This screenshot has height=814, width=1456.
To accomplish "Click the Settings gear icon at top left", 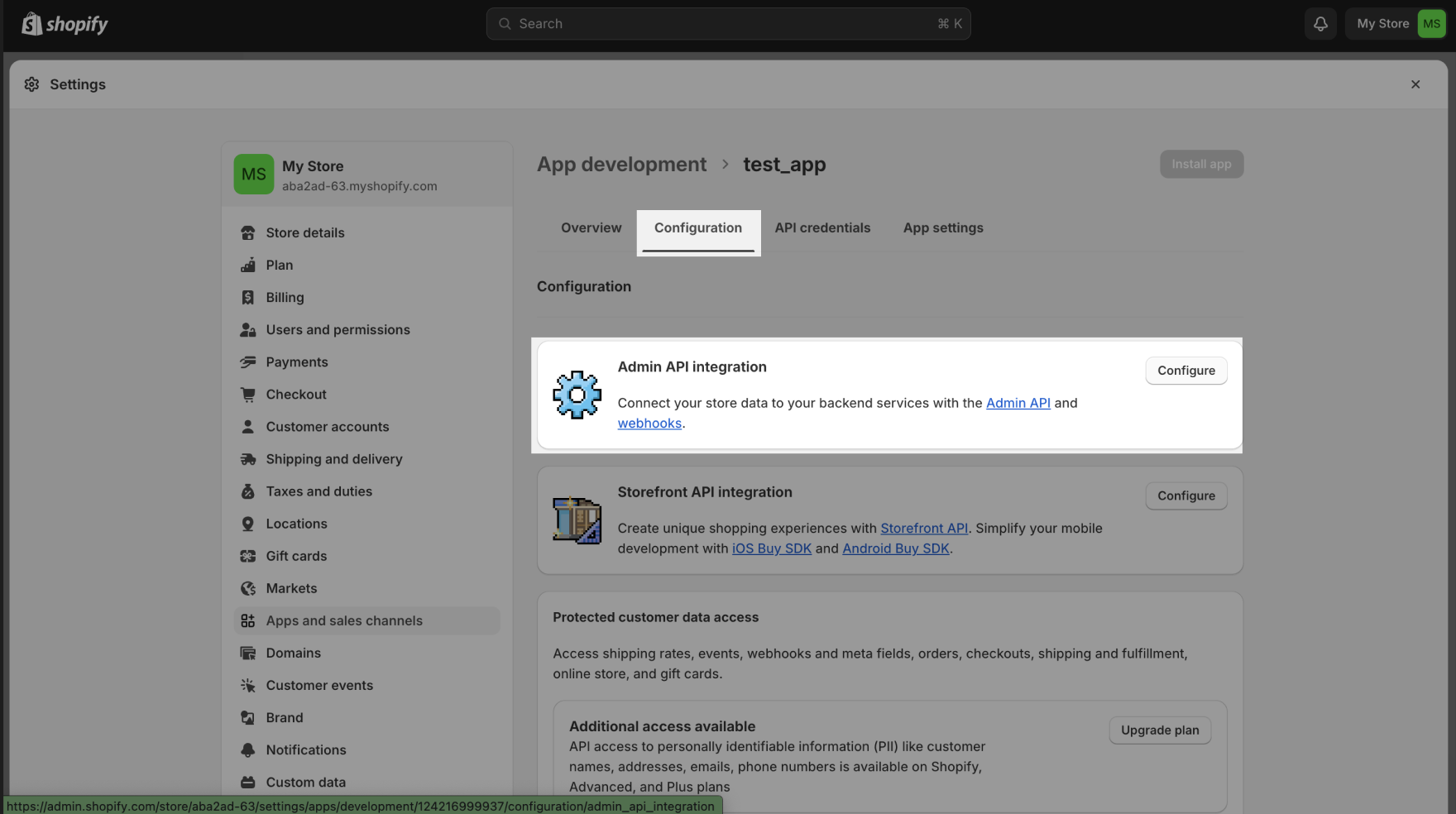I will pyautogui.click(x=31, y=84).
